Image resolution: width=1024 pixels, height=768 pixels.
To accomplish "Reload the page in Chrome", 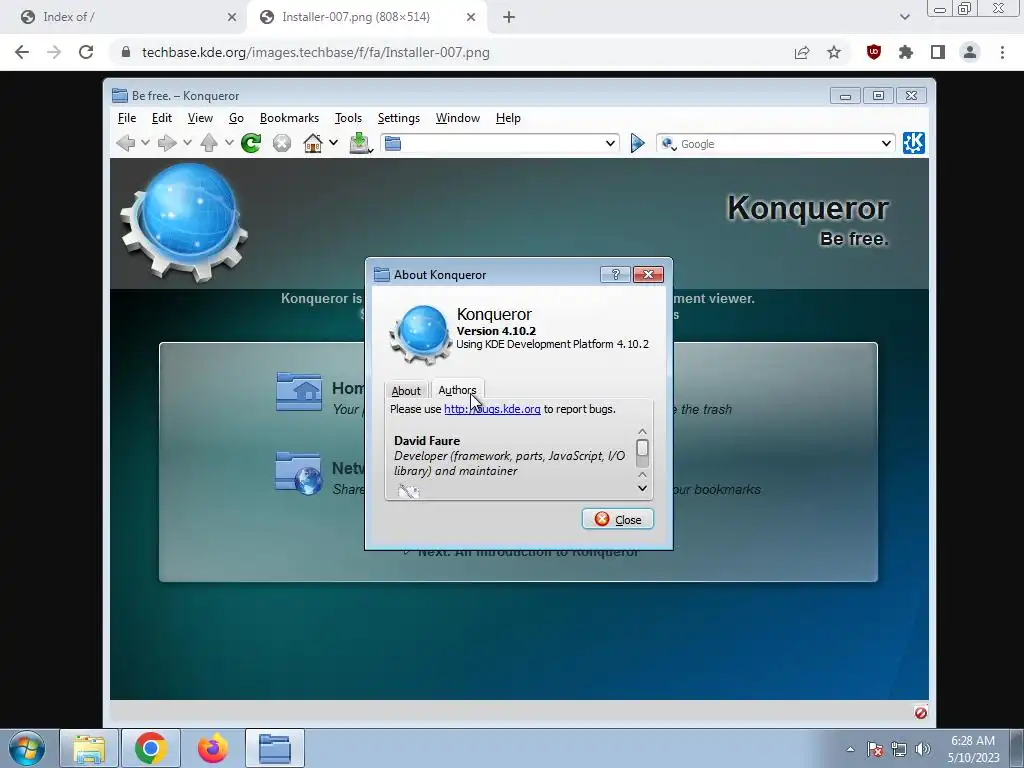I will click(x=86, y=52).
